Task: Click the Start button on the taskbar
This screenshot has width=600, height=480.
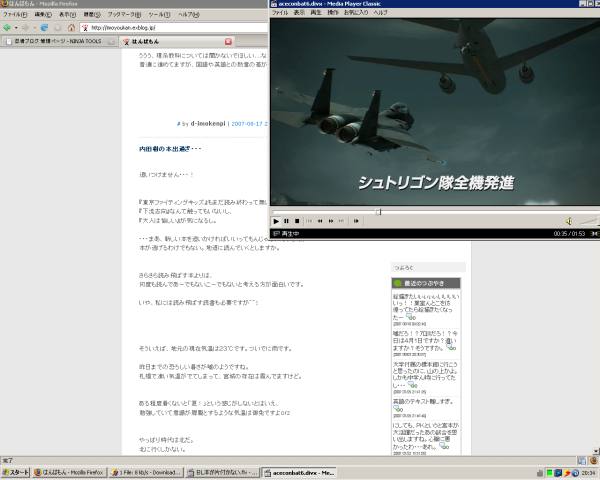Action: 15,473
